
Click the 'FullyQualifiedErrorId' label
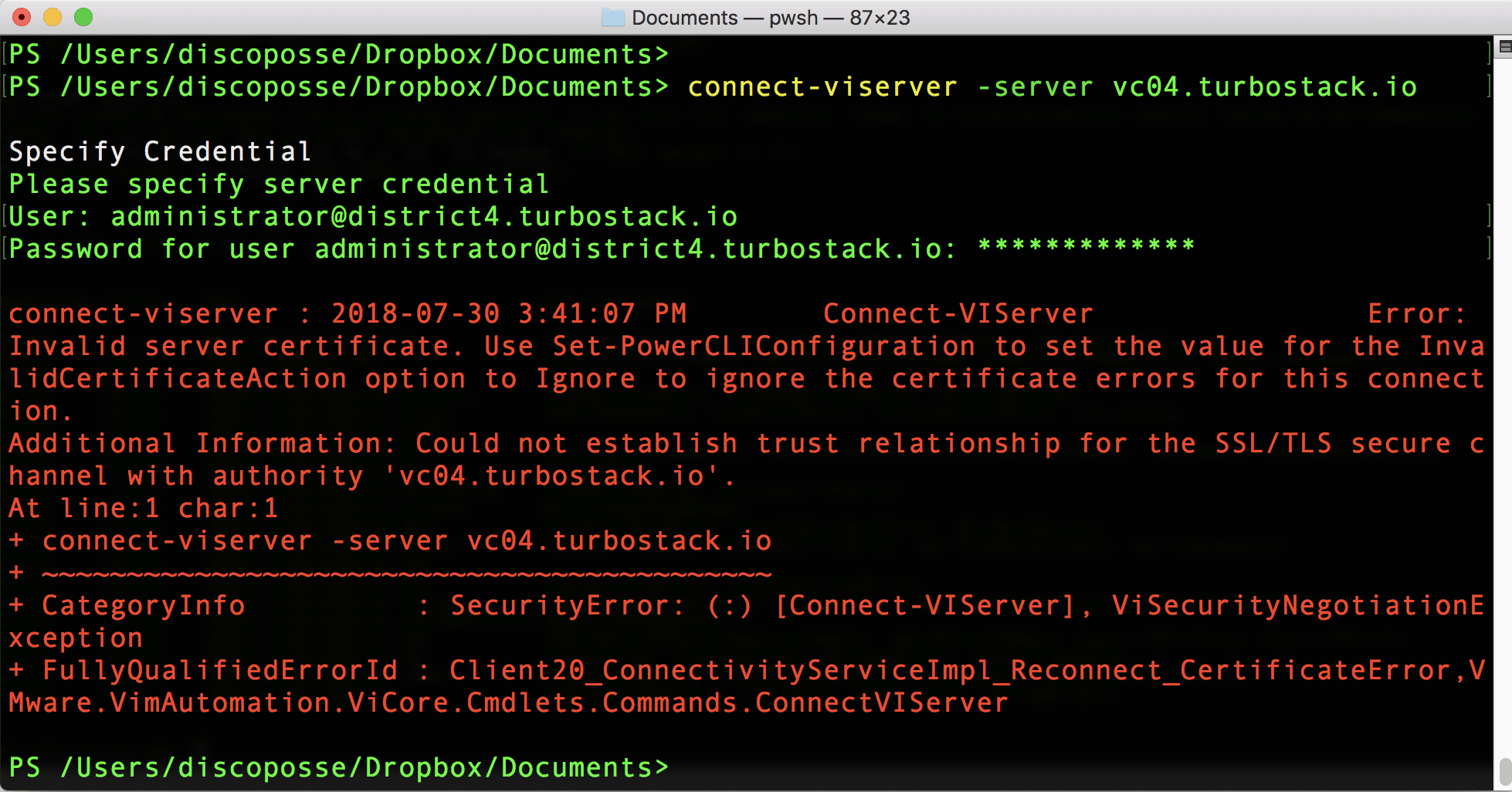click(x=219, y=670)
